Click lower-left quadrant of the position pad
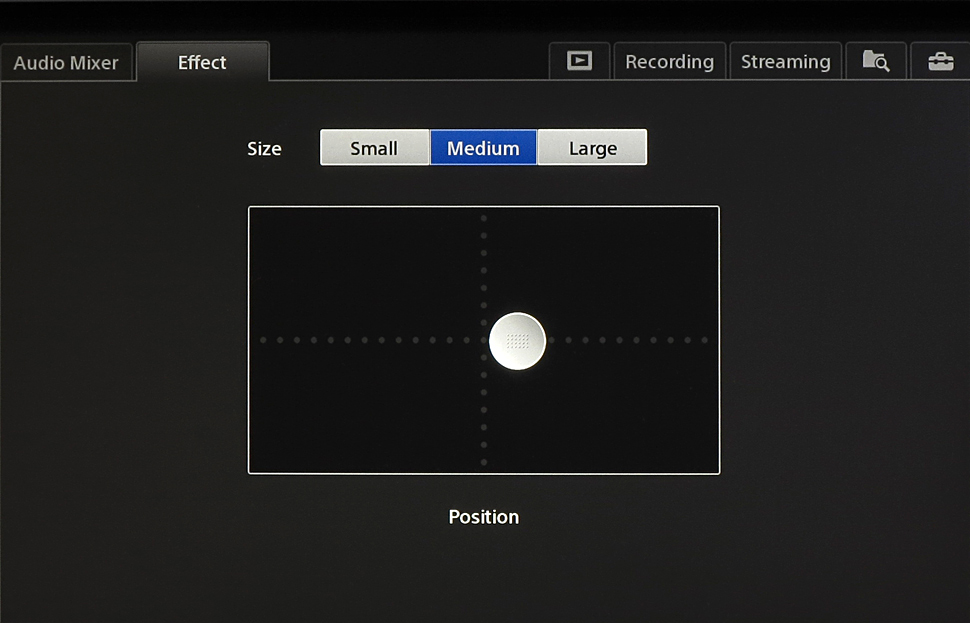 coord(366,407)
